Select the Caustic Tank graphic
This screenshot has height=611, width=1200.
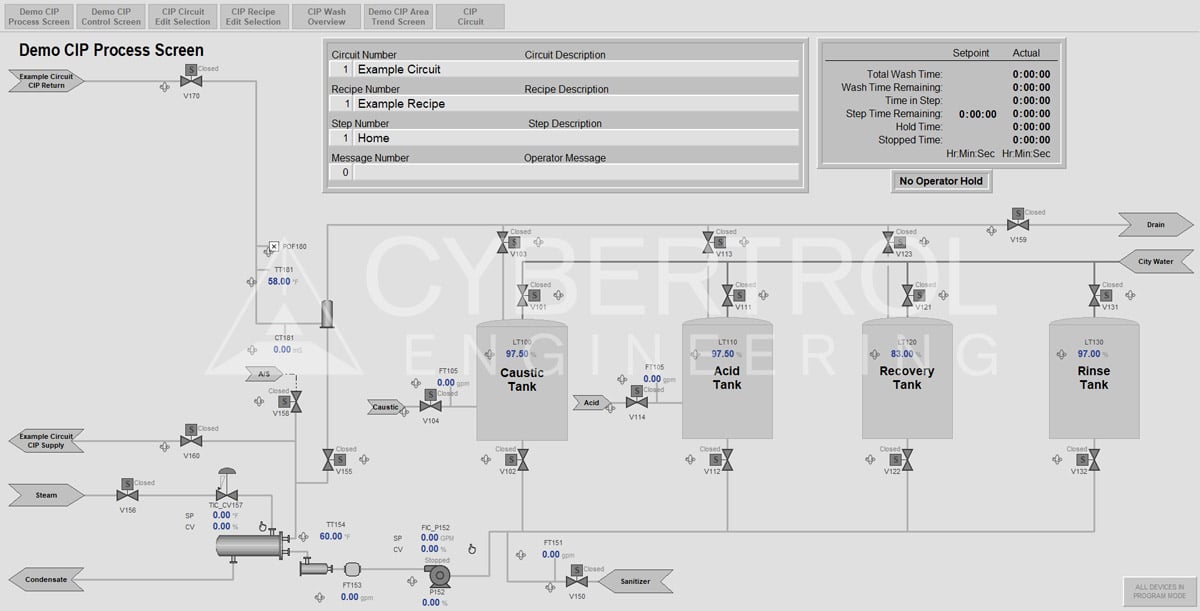coord(522,378)
